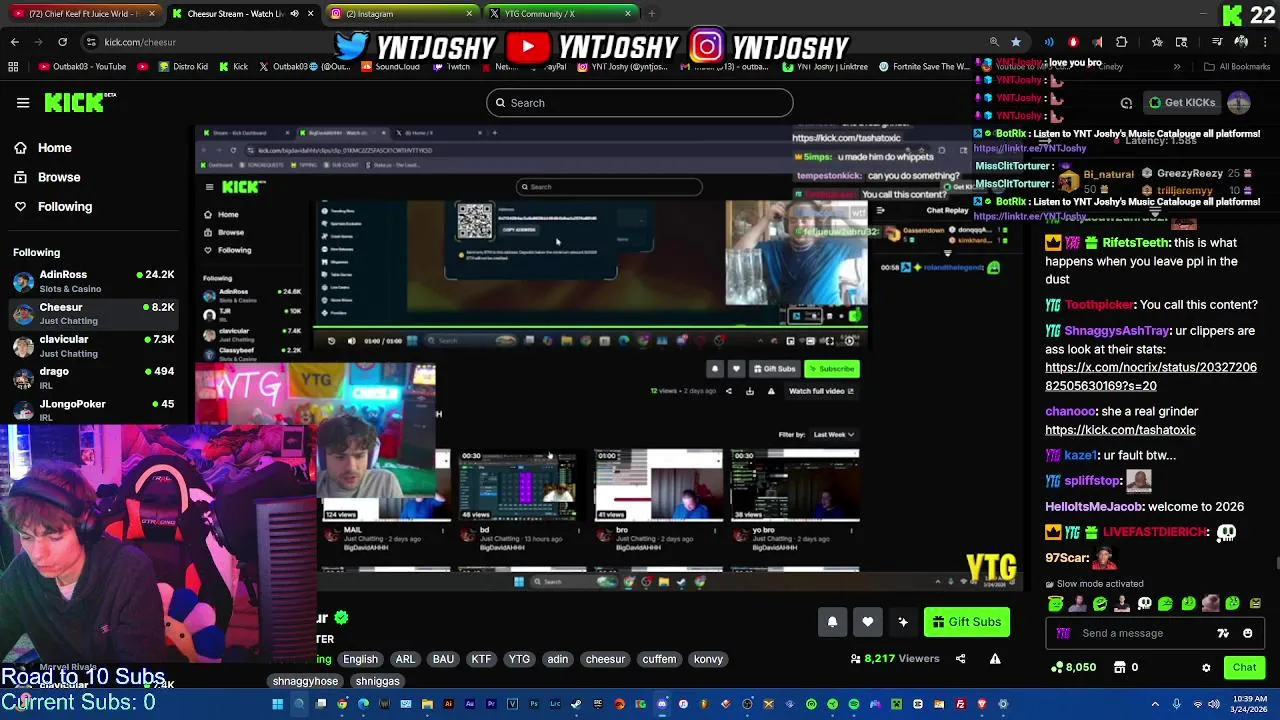The image size is (1280, 720).
Task: Click Watch full video in inner stream
Action: pyautogui.click(x=822, y=391)
